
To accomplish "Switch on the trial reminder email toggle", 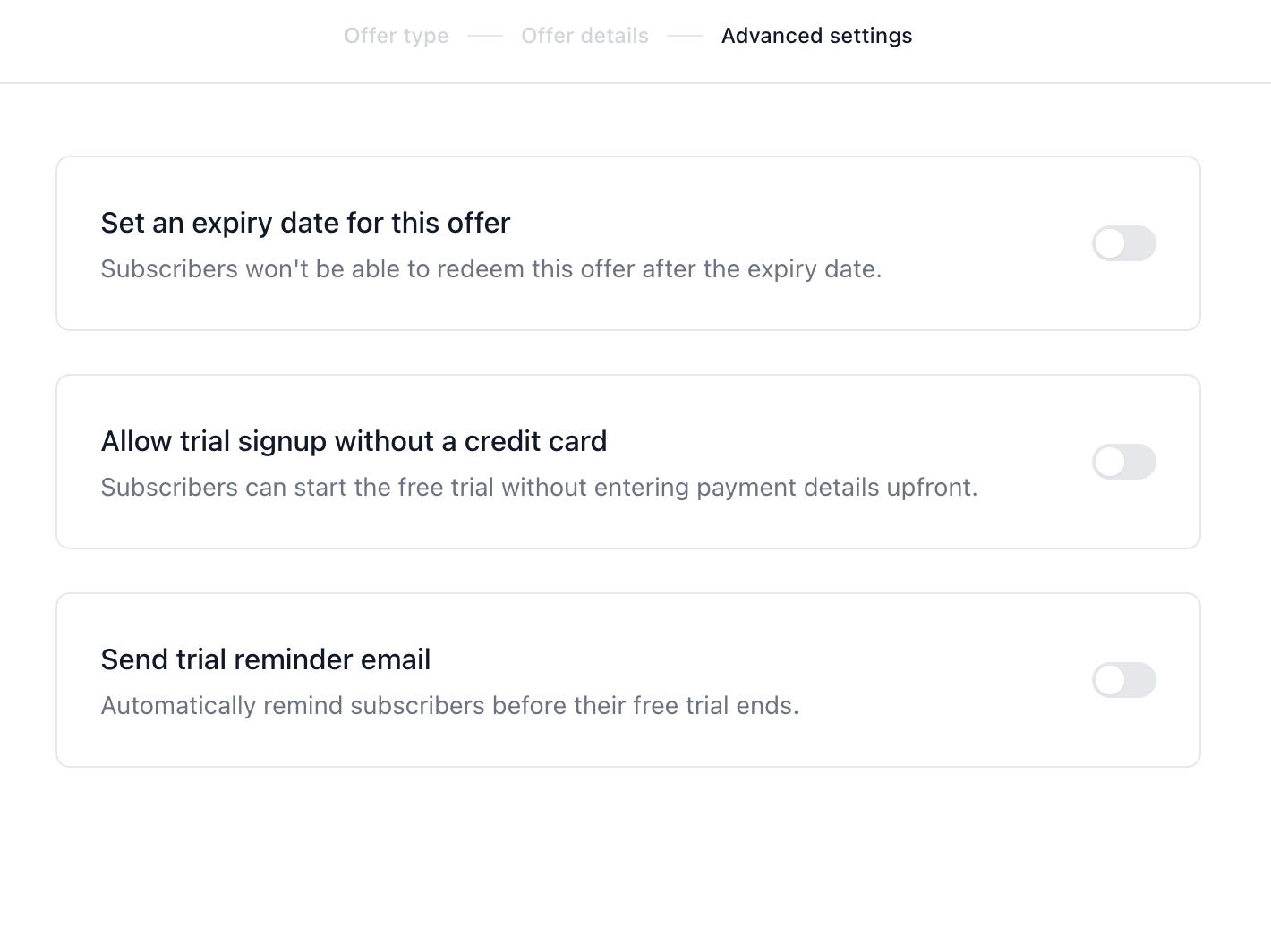I will tap(1124, 680).
